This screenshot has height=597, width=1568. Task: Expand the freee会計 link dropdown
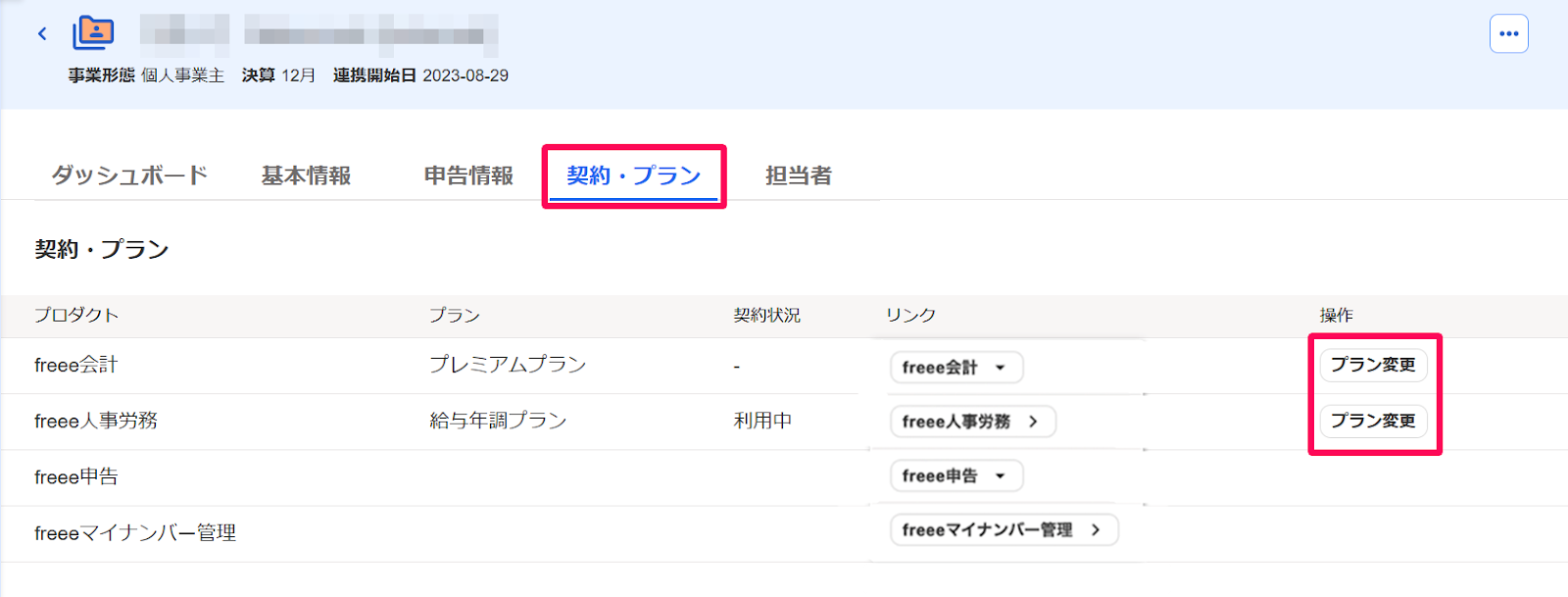click(x=956, y=368)
